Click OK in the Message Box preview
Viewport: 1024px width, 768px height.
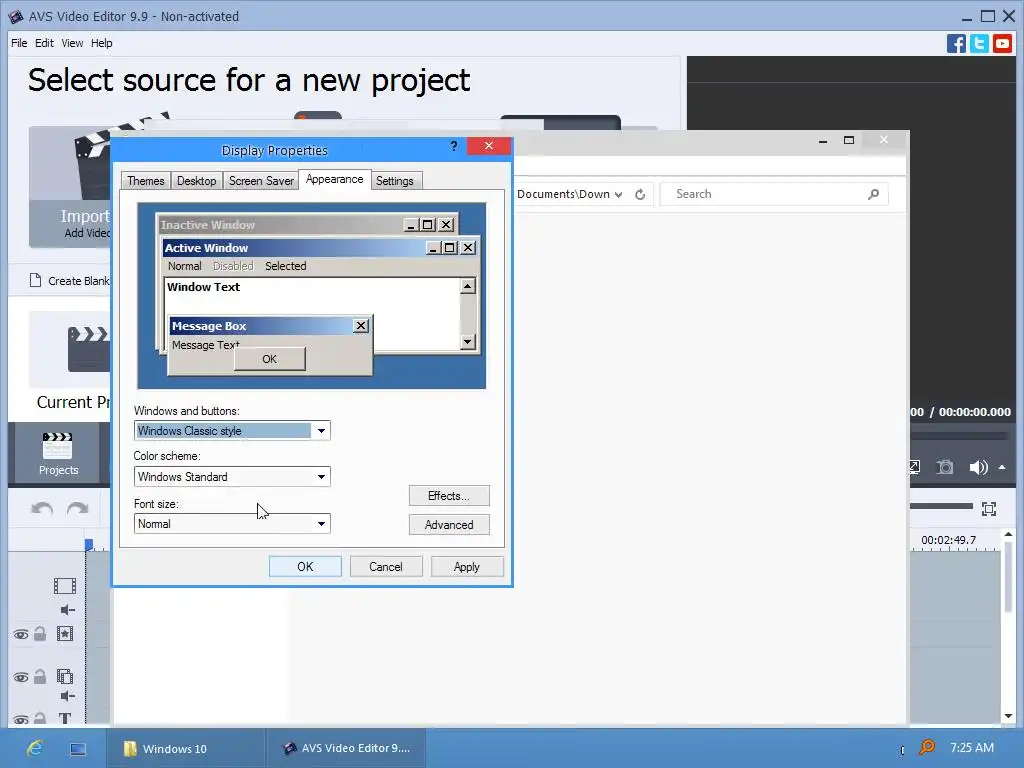(x=270, y=359)
